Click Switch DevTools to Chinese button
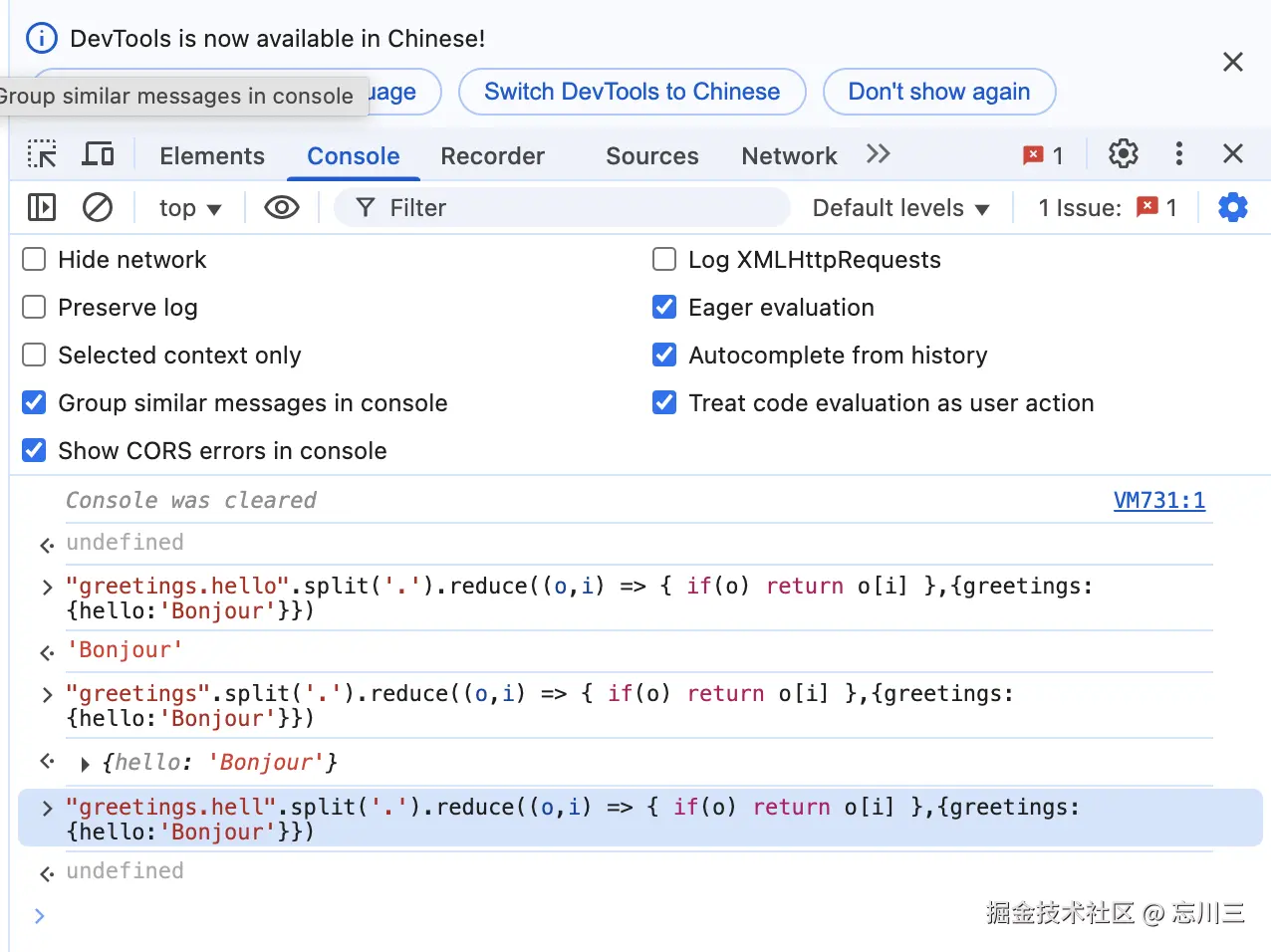This screenshot has height=952, width=1271. click(x=633, y=92)
